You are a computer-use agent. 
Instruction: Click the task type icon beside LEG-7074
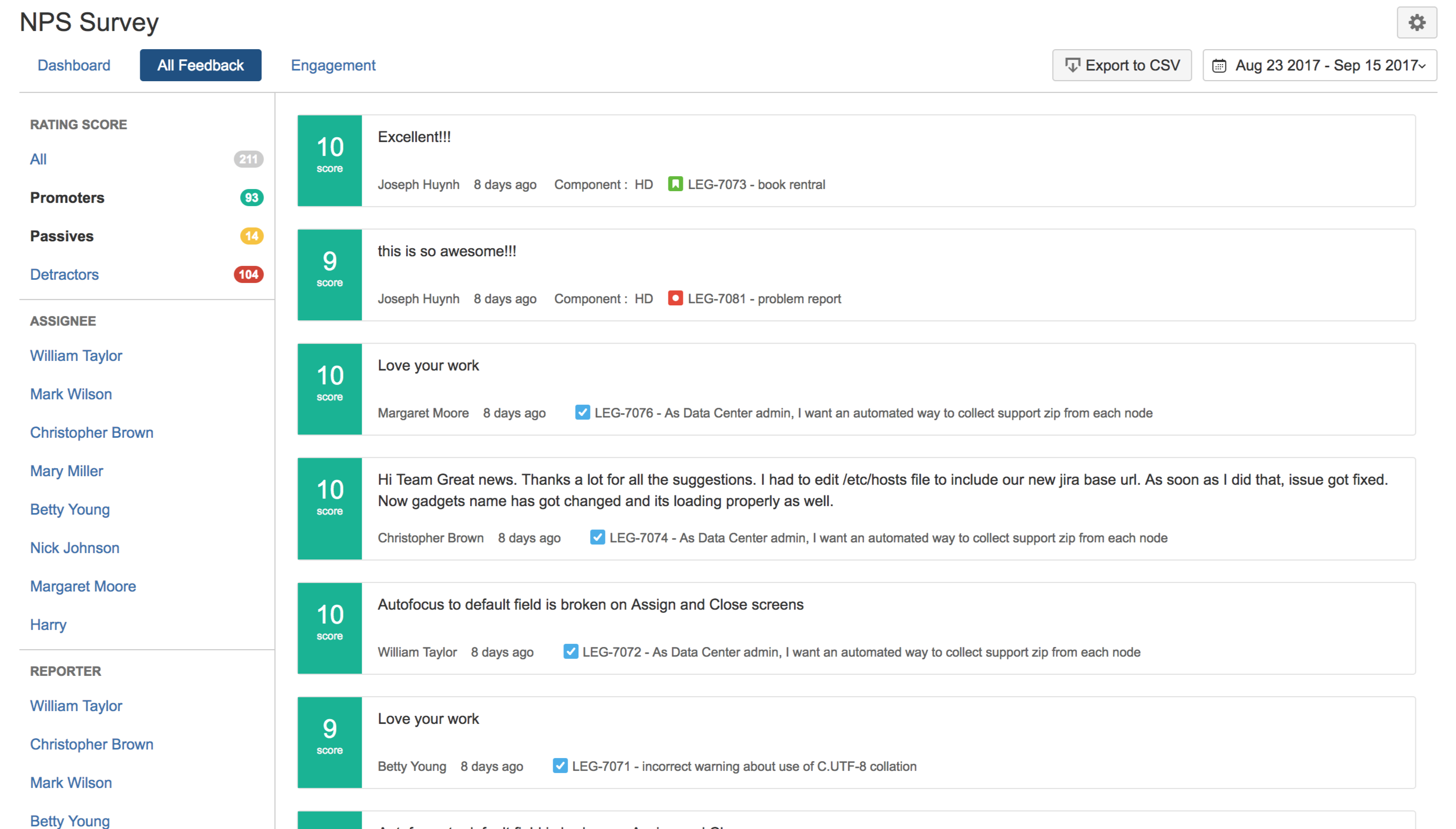[x=597, y=537]
